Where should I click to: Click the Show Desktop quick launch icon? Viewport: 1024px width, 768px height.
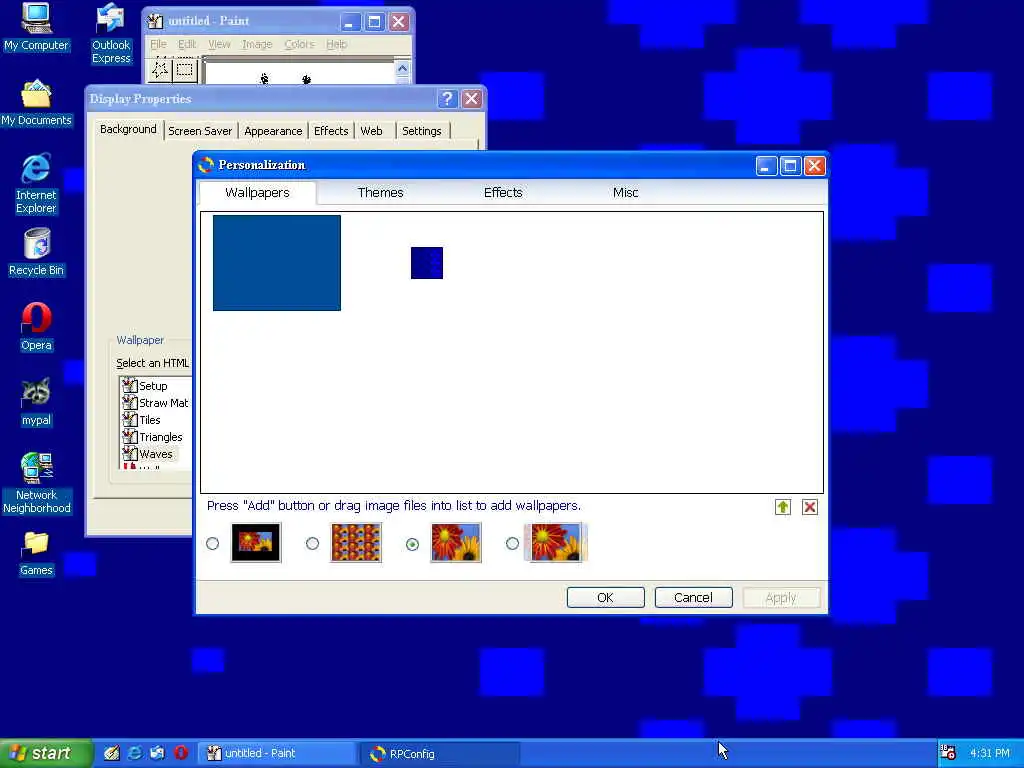pos(112,753)
